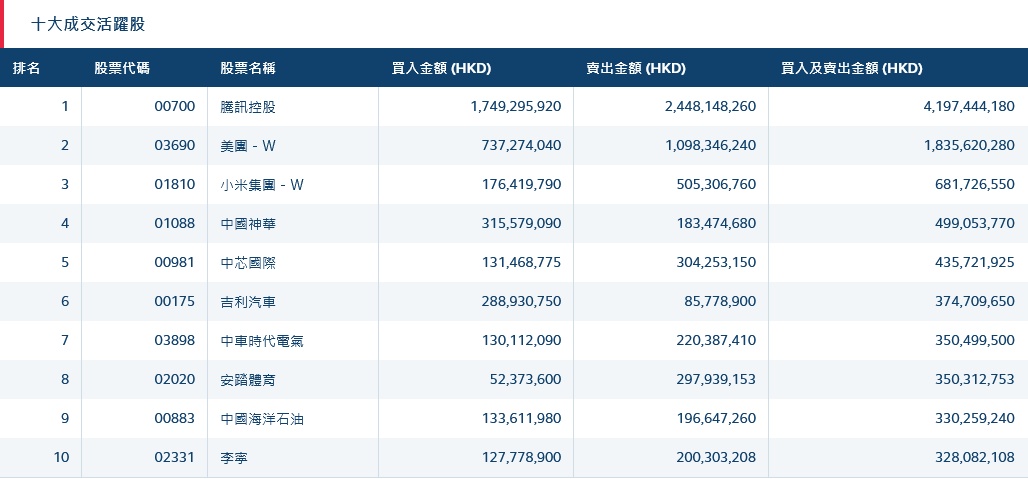Select stock code 00175
The width and height of the screenshot is (1028, 479).
175,302
